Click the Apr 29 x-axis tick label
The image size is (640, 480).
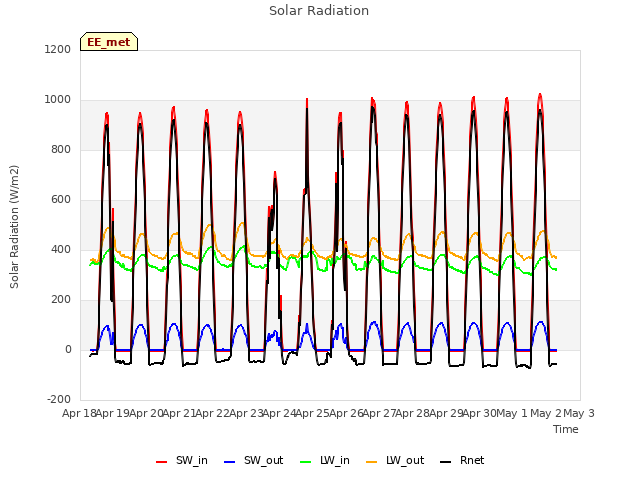(447, 413)
